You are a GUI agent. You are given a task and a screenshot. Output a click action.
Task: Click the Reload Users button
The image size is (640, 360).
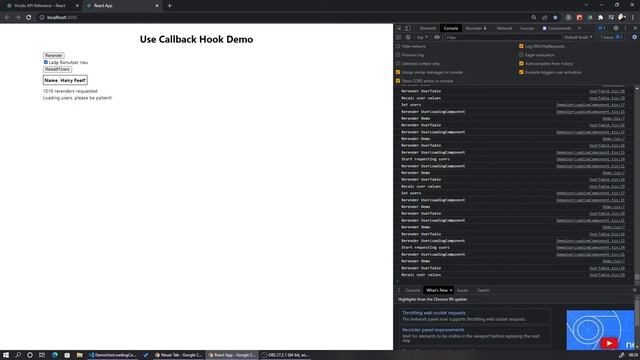[x=57, y=69]
